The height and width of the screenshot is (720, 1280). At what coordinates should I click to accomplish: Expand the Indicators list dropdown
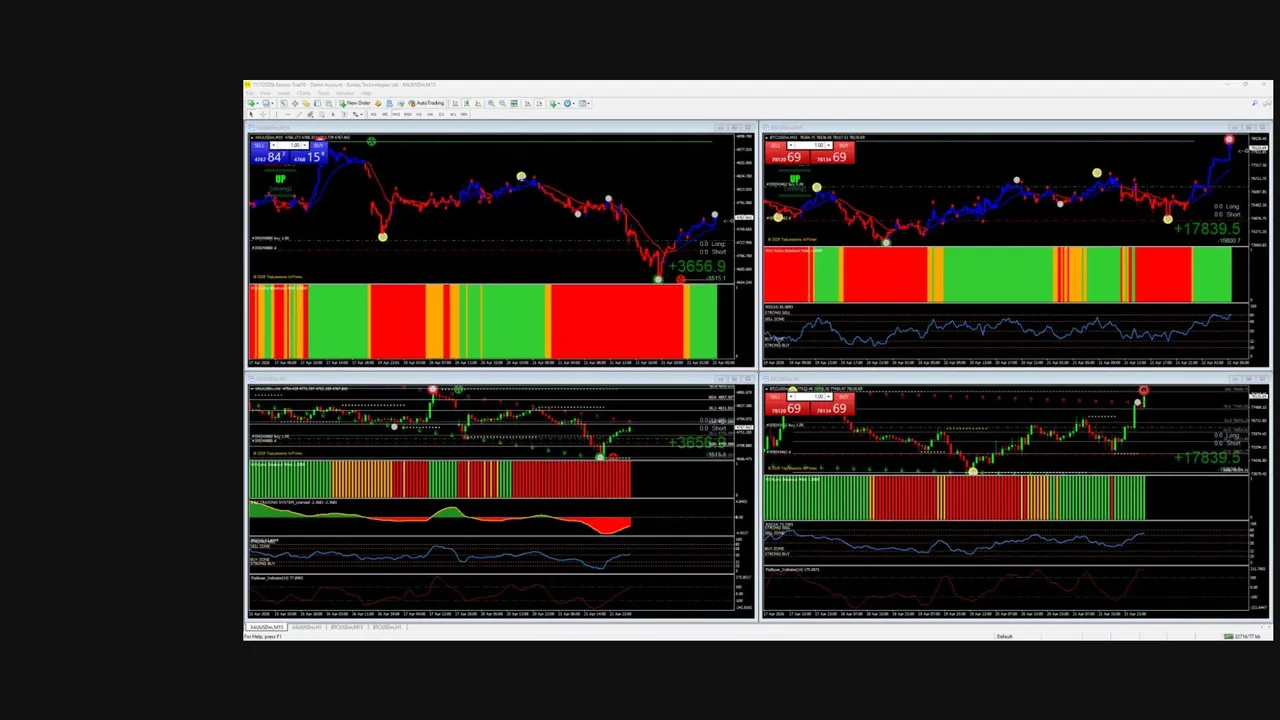pos(556,103)
